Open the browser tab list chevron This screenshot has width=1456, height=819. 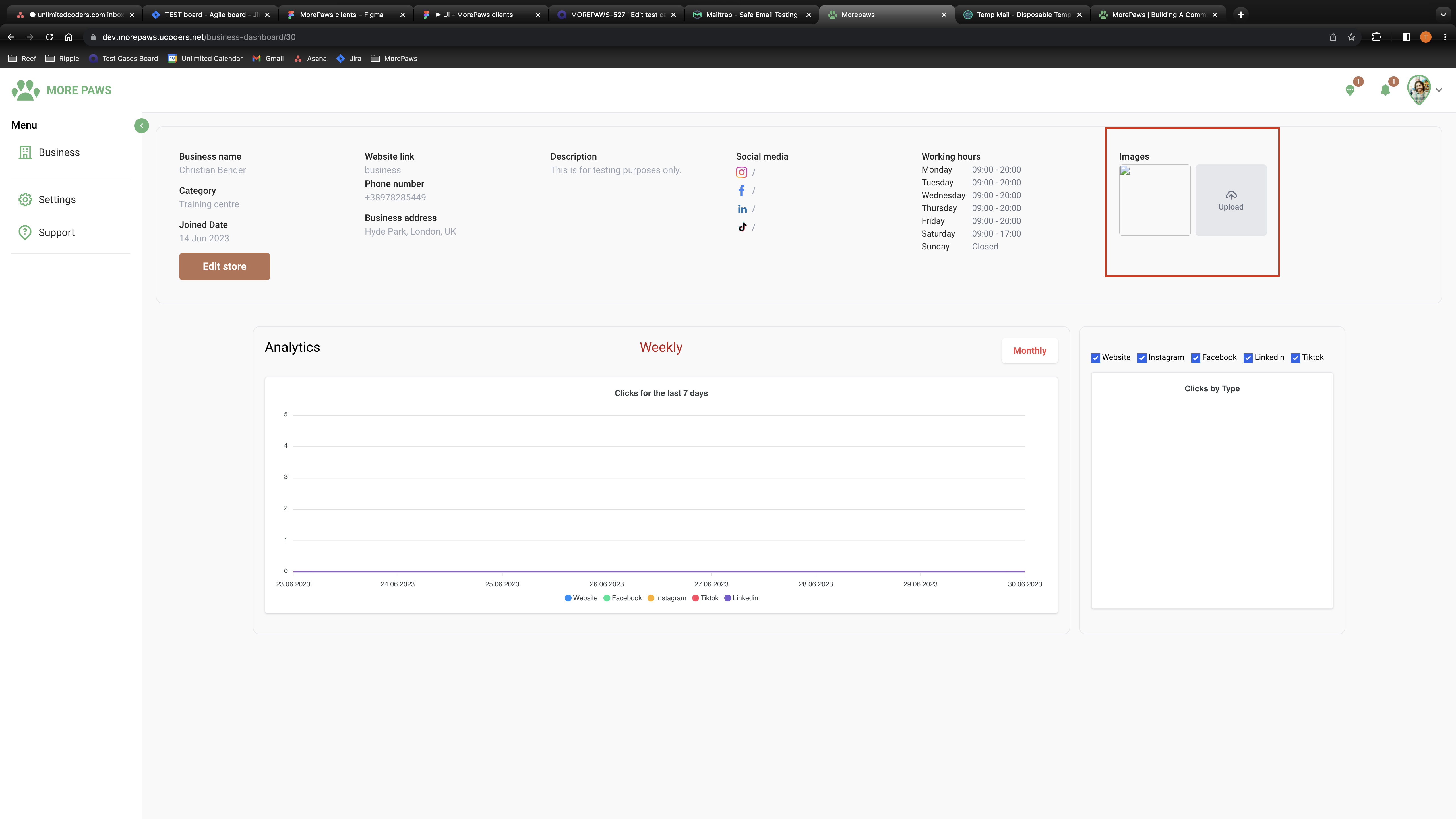1442,15
